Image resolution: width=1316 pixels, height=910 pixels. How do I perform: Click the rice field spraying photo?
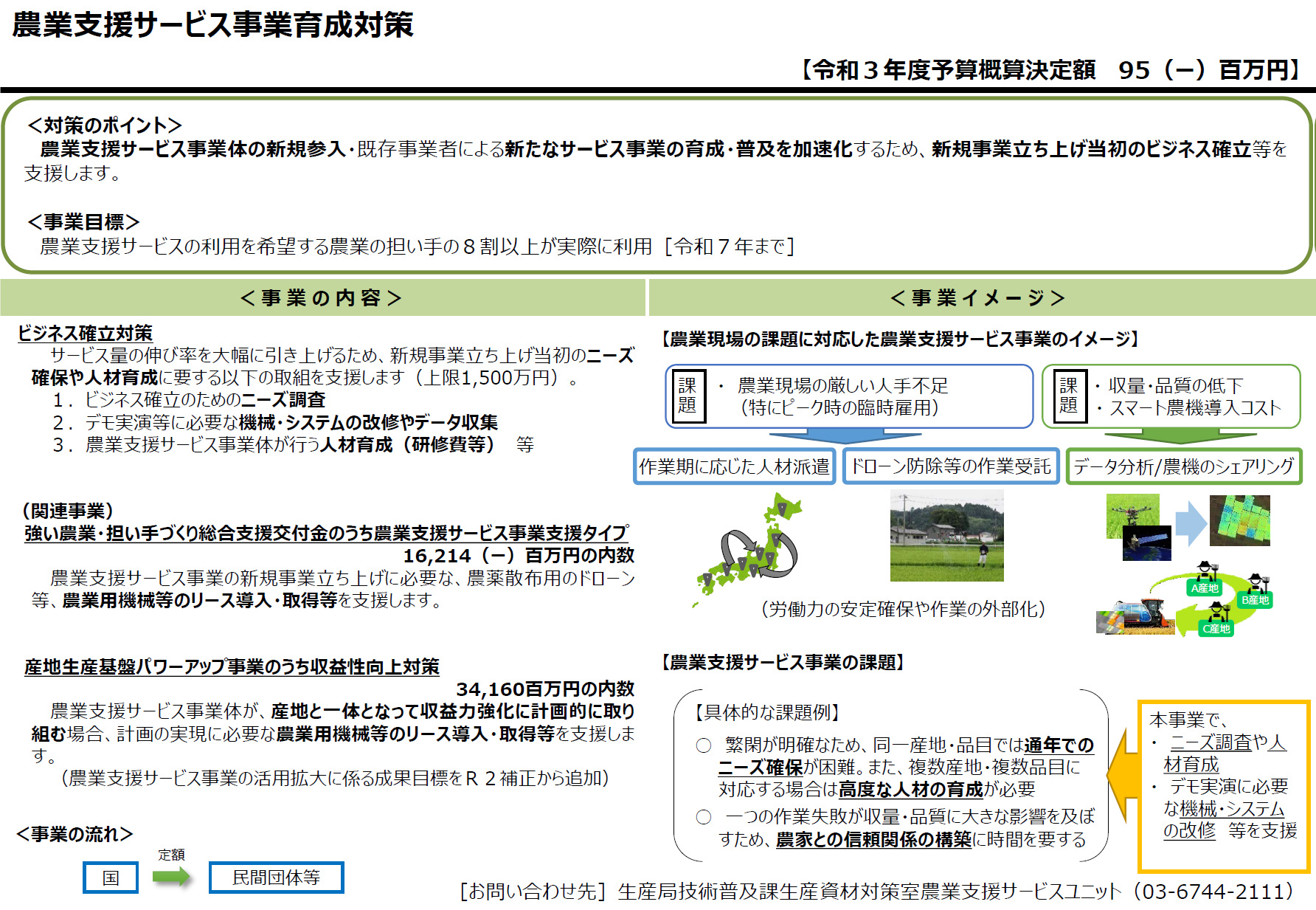point(946,535)
